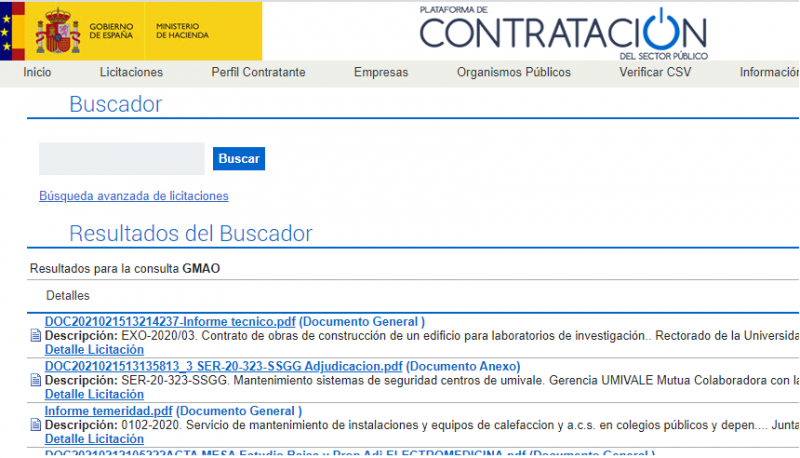
Task: Click document icon beside Informe tecnico row
Action: tap(36, 336)
